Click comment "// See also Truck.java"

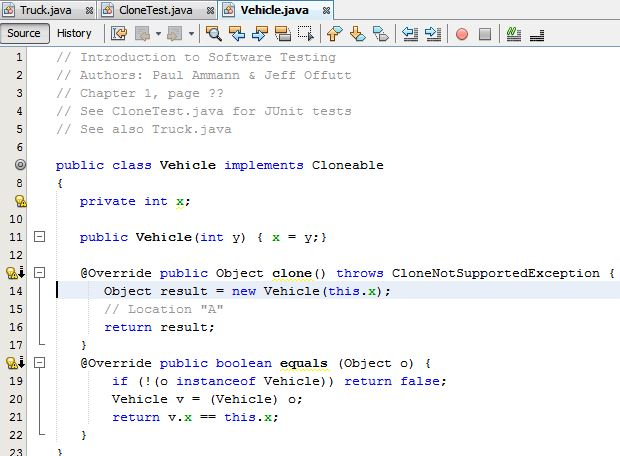click(x=144, y=129)
